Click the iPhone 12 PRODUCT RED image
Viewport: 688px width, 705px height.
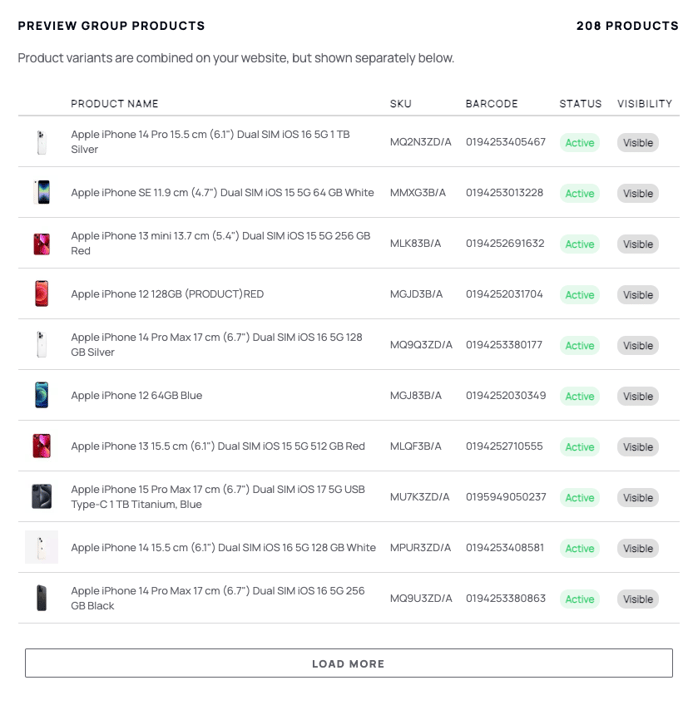41,294
